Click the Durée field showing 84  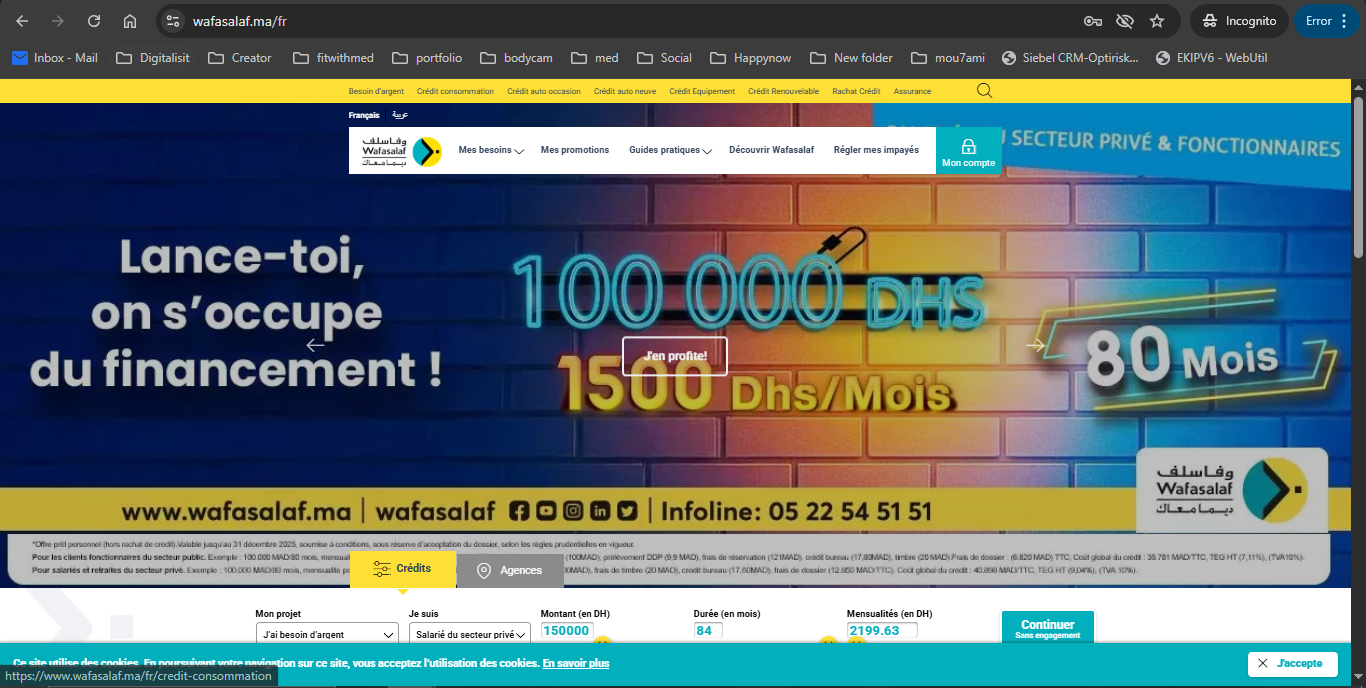pos(708,631)
